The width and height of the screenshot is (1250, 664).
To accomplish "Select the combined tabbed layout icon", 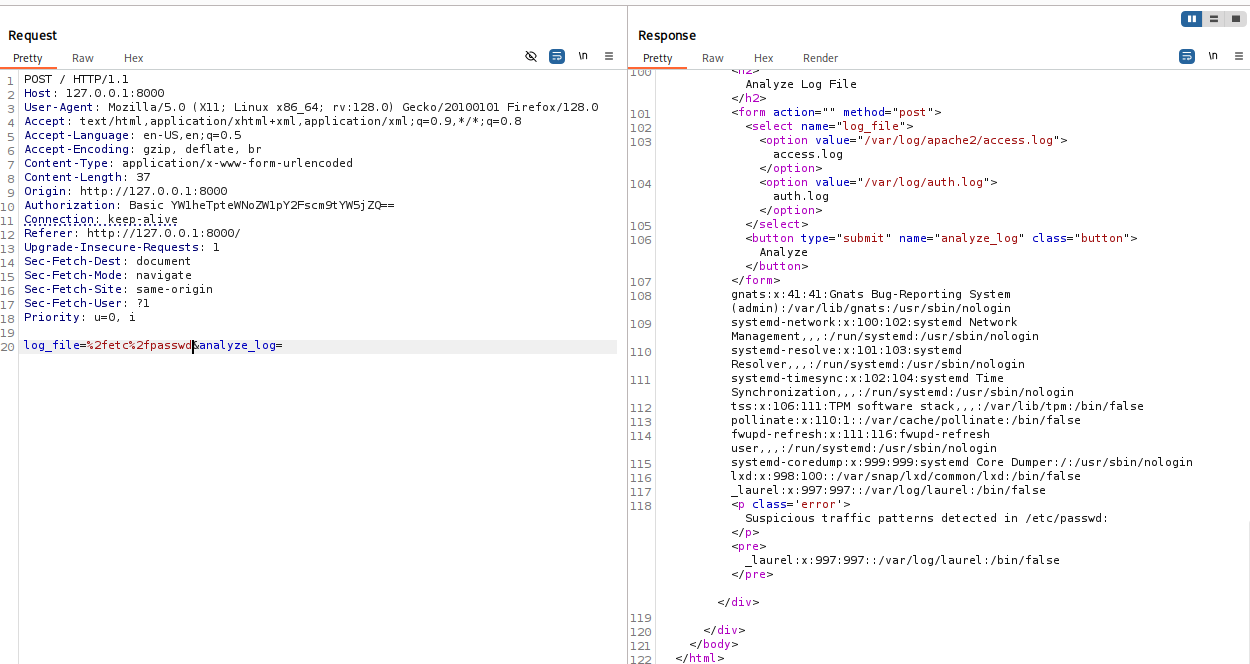I will (1235, 19).
